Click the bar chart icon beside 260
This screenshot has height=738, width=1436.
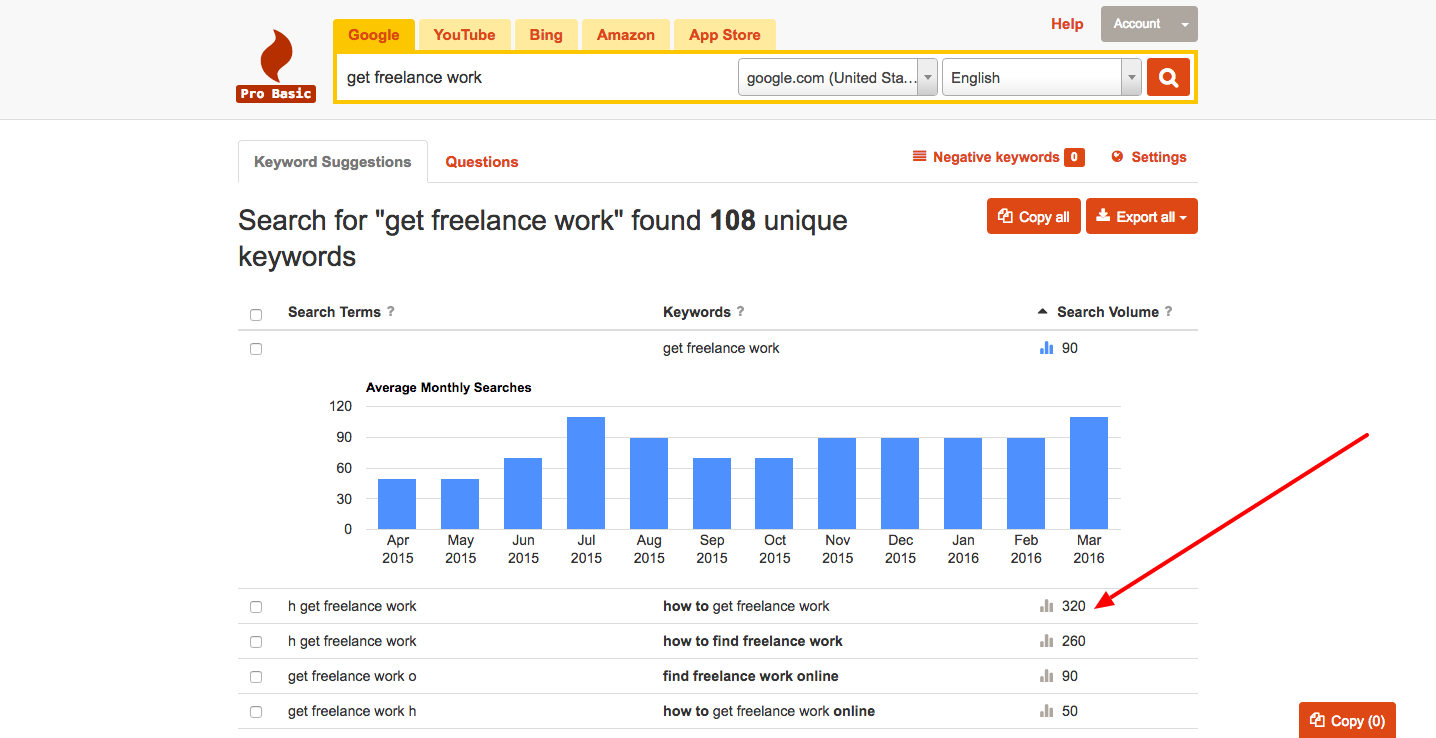pyautogui.click(x=1045, y=640)
